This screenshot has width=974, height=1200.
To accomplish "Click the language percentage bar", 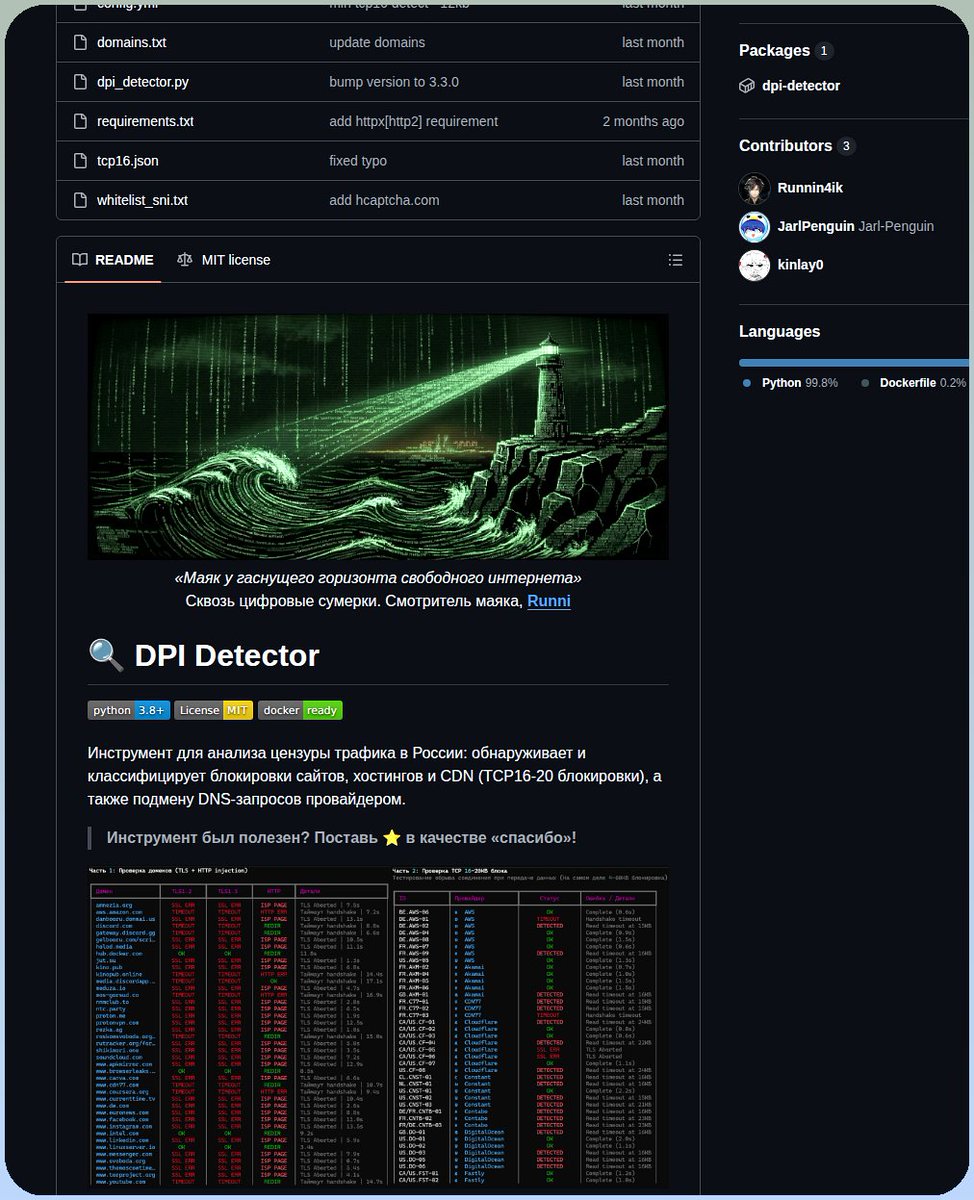I will click(x=854, y=363).
